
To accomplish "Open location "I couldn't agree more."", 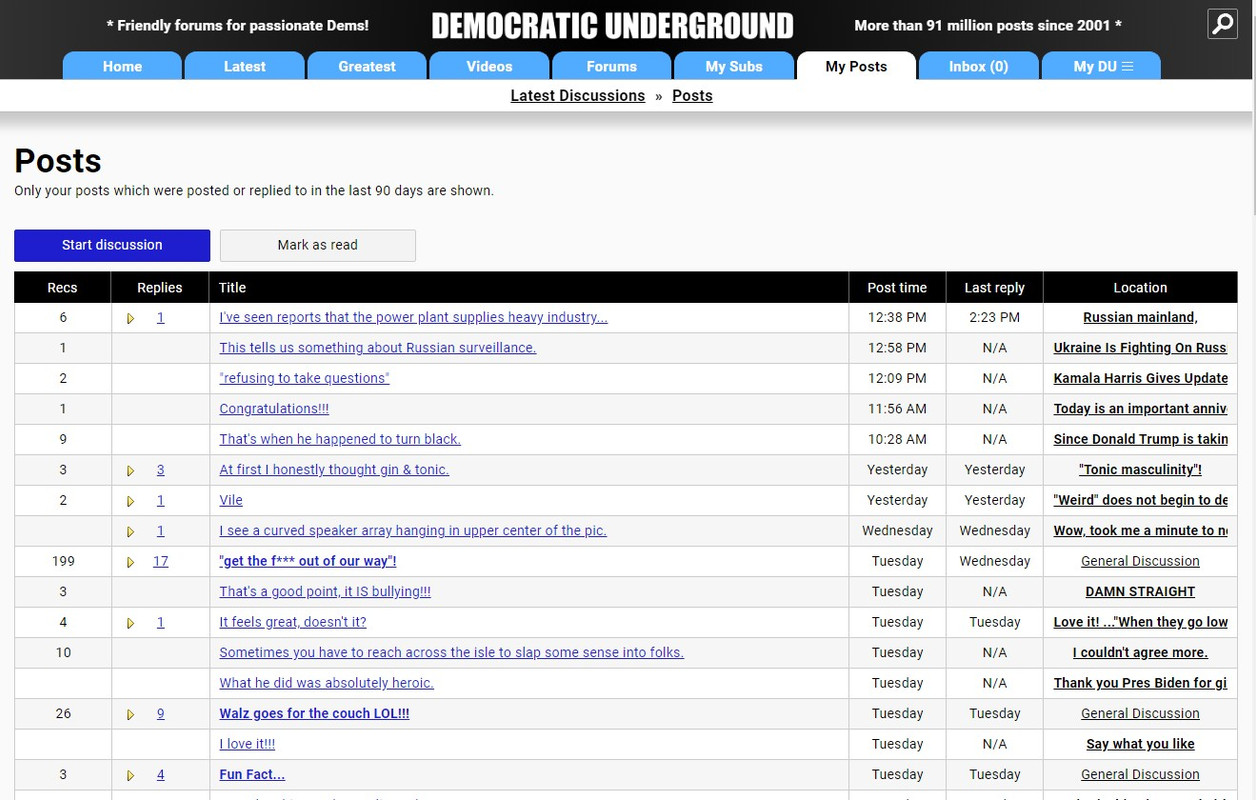I will coord(1140,653).
